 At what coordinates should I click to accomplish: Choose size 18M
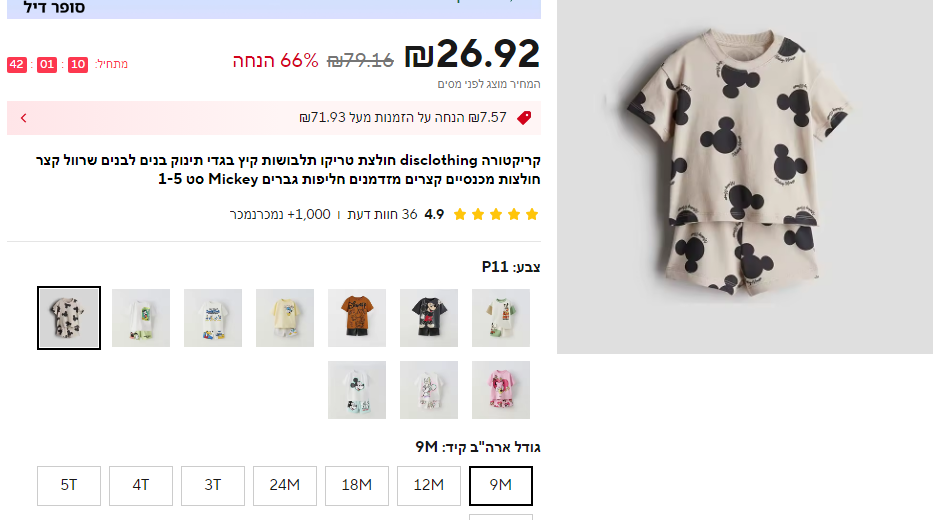point(357,486)
